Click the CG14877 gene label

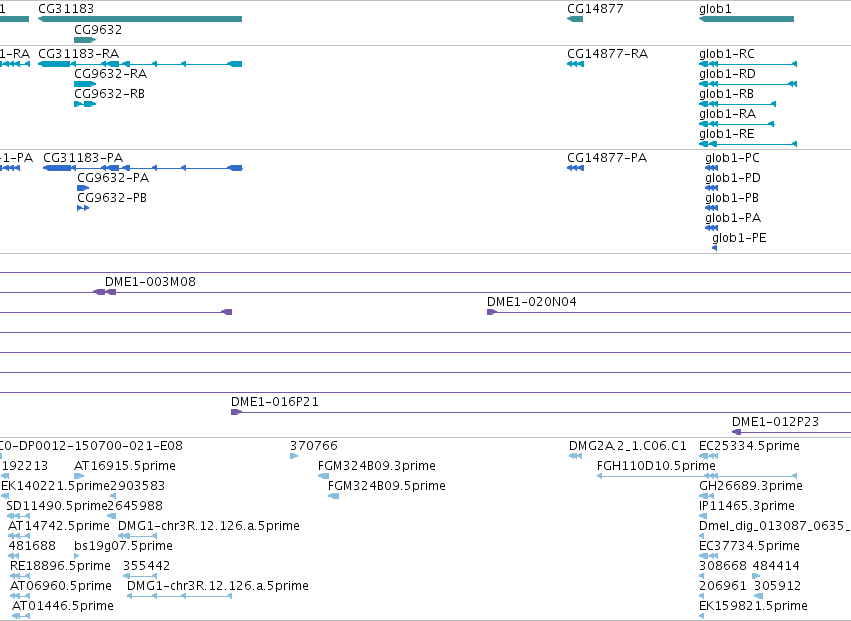pyautogui.click(x=595, y=9)
